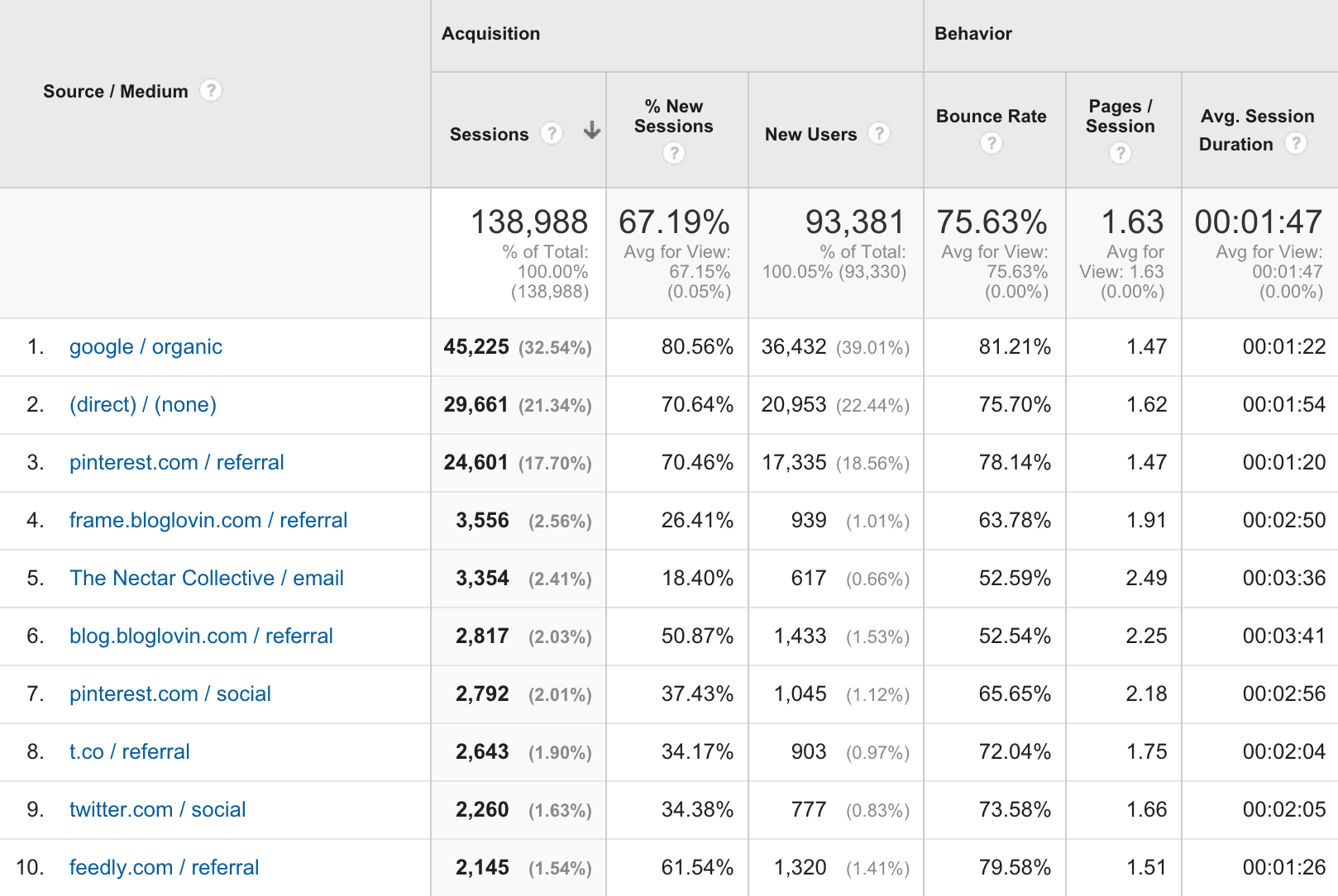Click sessions value 29,661 for direct

(475, 404)
